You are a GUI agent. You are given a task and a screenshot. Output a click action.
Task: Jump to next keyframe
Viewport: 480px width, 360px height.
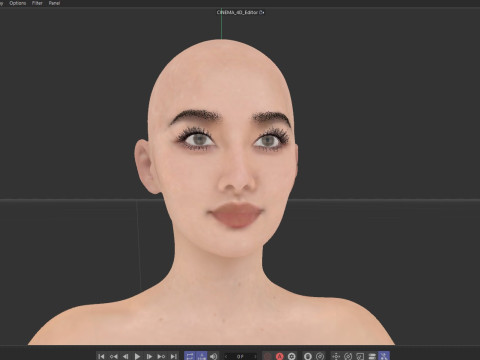pos(161,356)
